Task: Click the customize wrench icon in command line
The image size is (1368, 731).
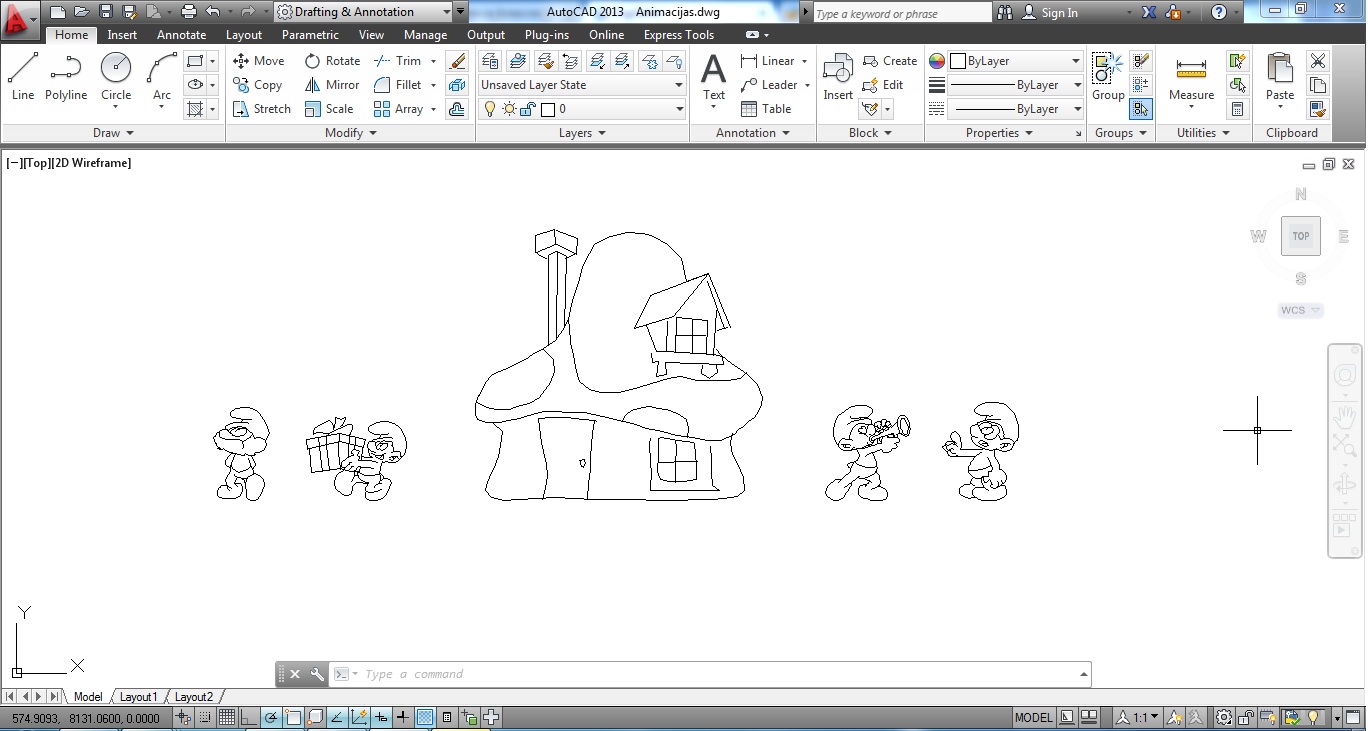Action: click(317, 674)
